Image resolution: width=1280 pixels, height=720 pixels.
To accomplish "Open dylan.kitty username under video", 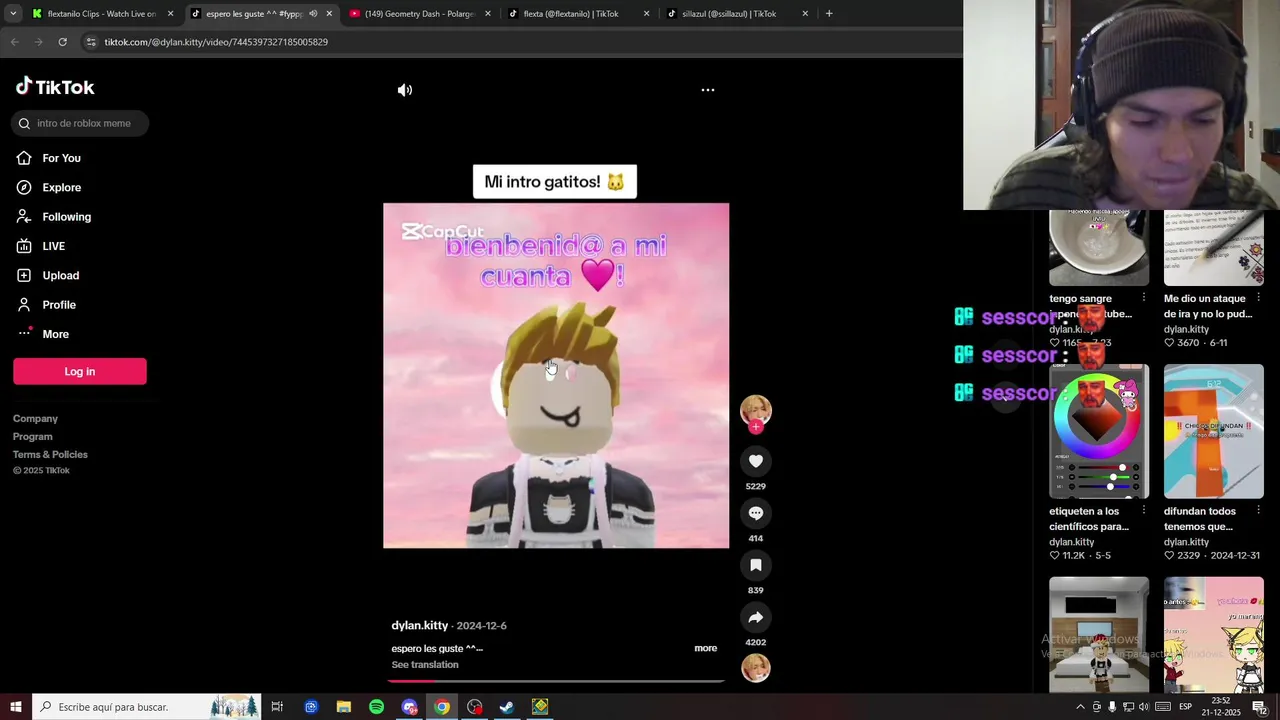I will pos(420,625).
